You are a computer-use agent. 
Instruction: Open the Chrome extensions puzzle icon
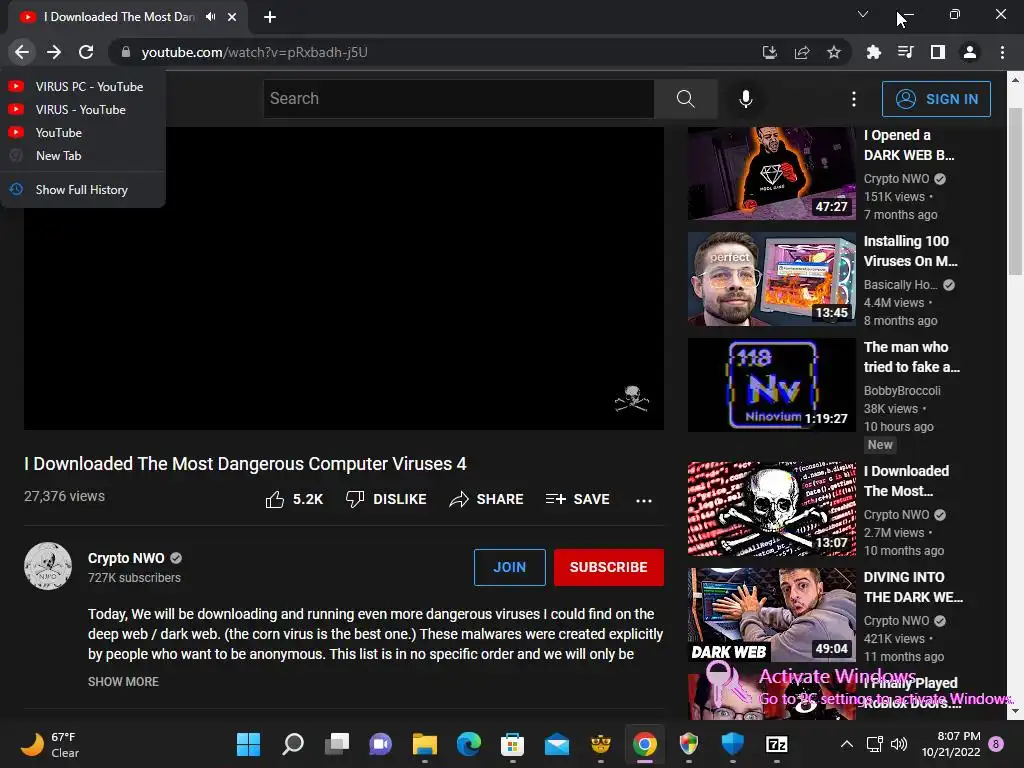874,52
